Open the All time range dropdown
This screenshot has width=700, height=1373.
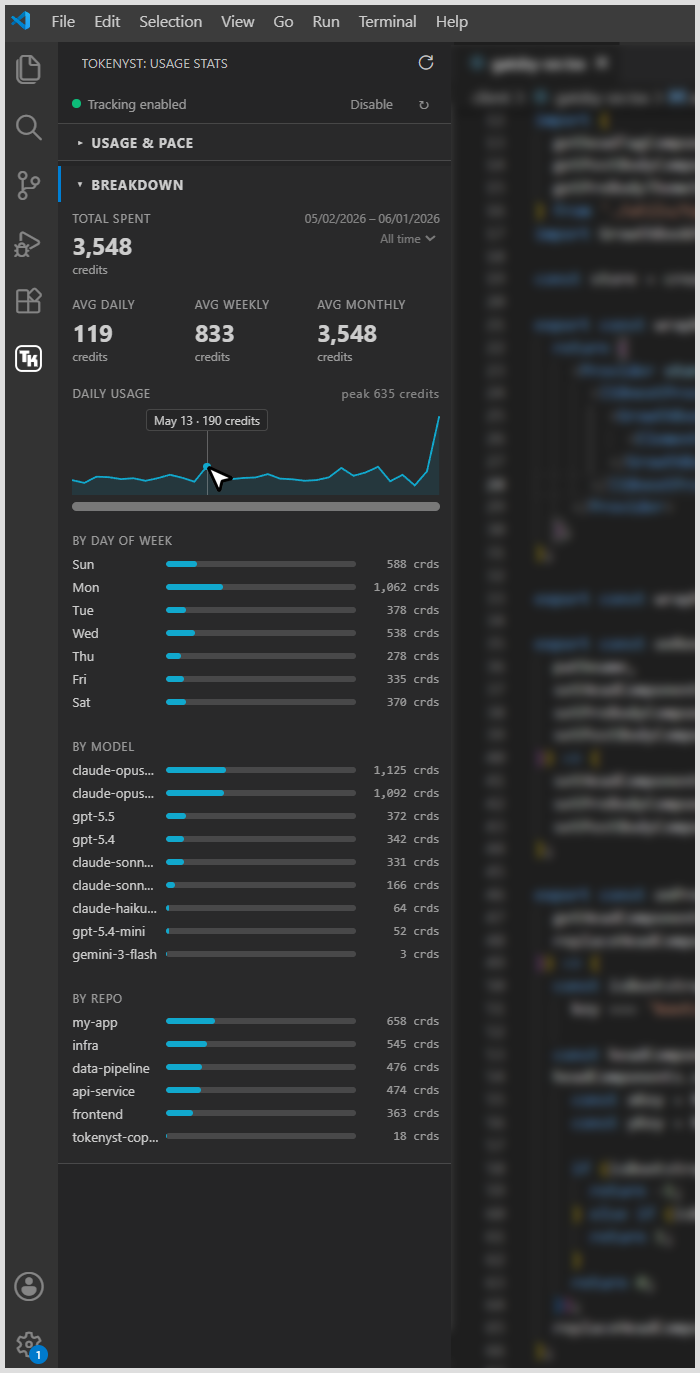tap(408, 239)
